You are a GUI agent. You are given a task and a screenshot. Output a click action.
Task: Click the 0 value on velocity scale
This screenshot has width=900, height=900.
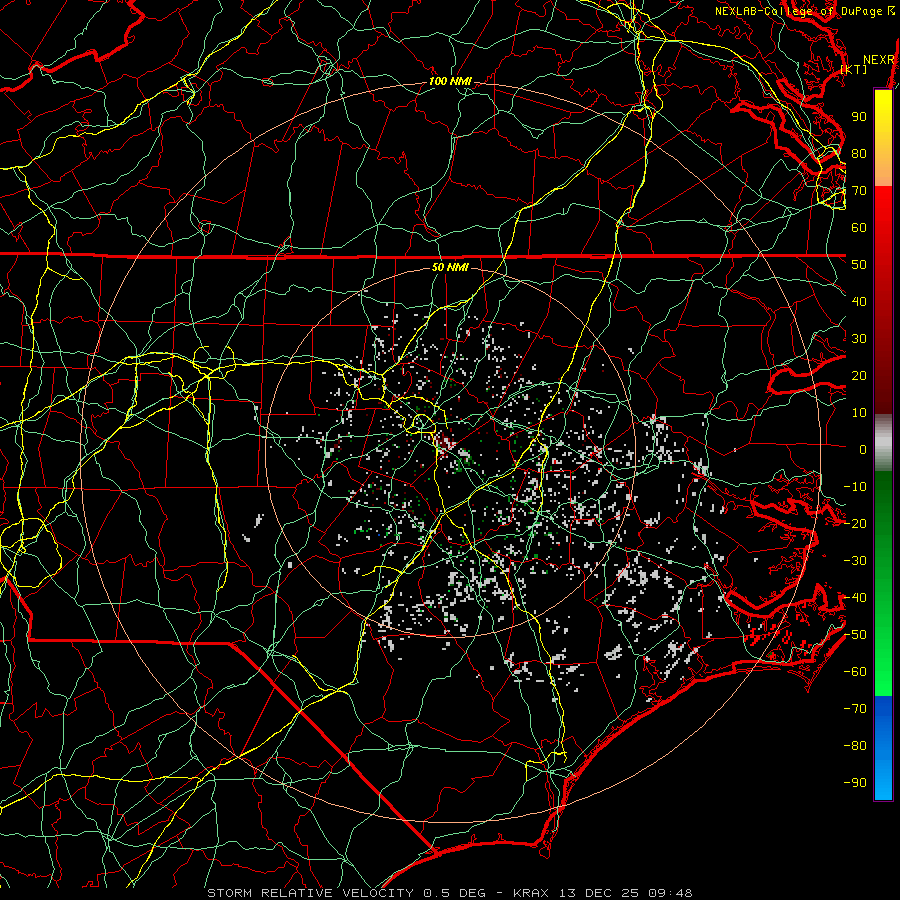(863, 450)
